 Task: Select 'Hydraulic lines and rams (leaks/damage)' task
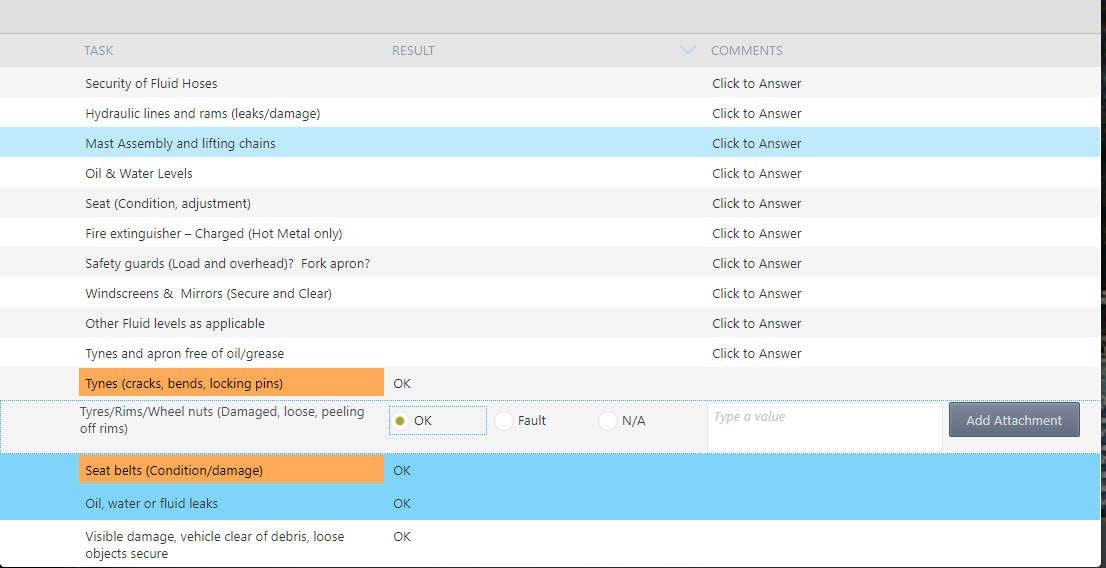click(202, 114)
